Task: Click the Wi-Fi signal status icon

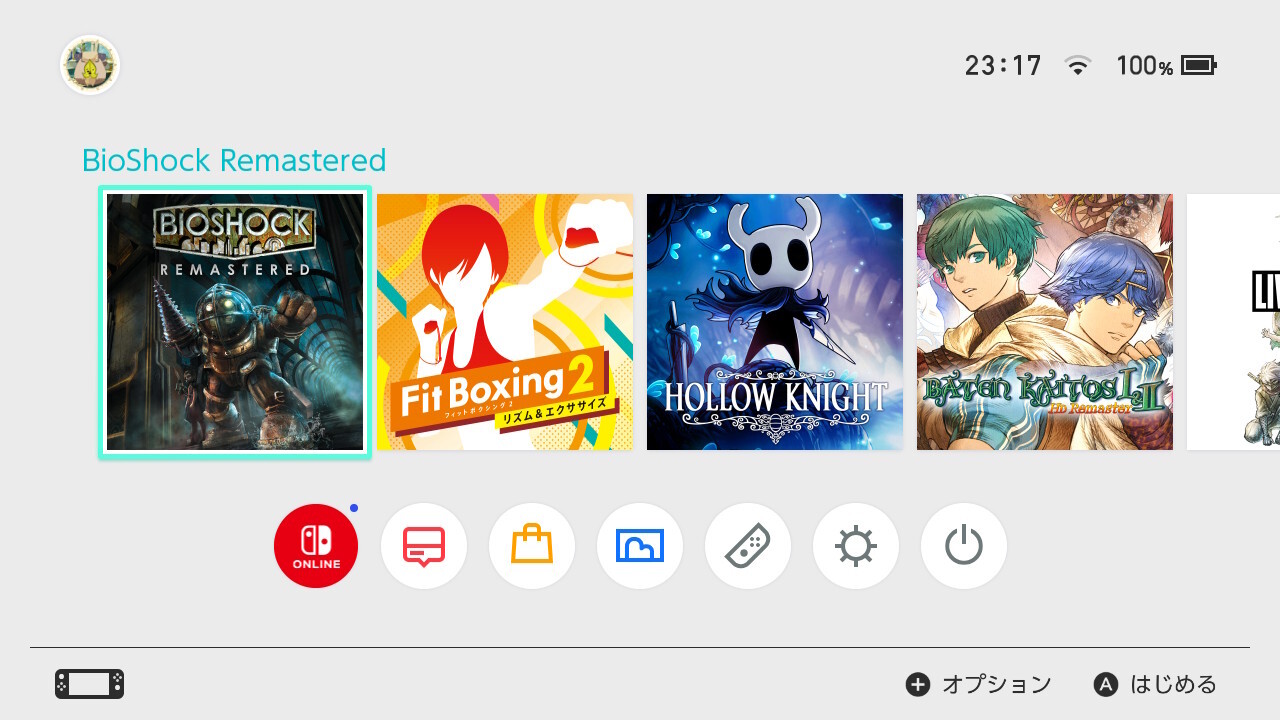Action: click(1078, 66)
